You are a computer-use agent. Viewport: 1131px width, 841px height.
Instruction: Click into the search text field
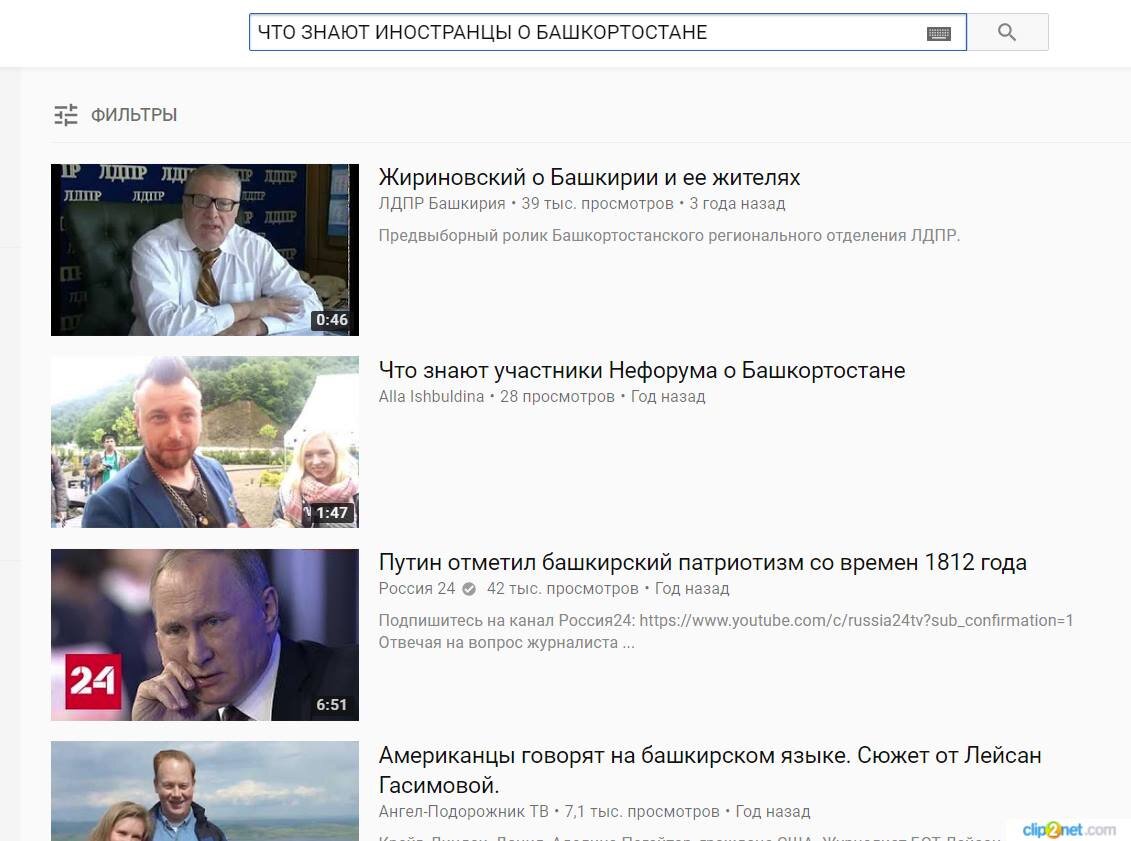(586, 32)
